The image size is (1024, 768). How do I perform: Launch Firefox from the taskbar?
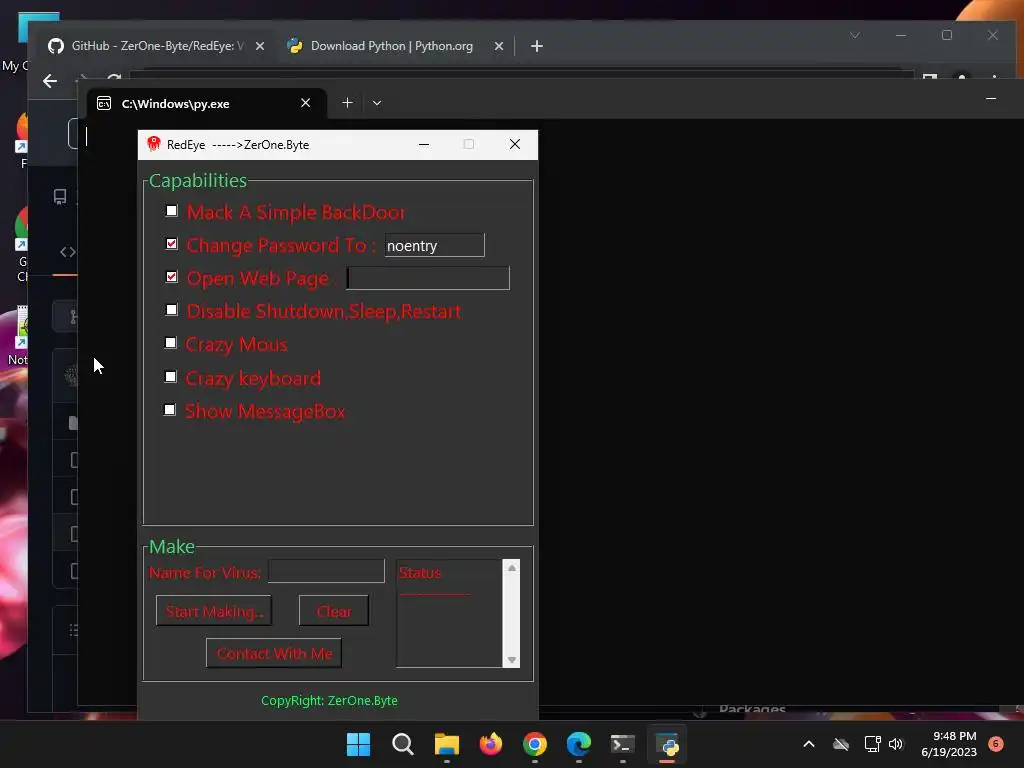490,744
